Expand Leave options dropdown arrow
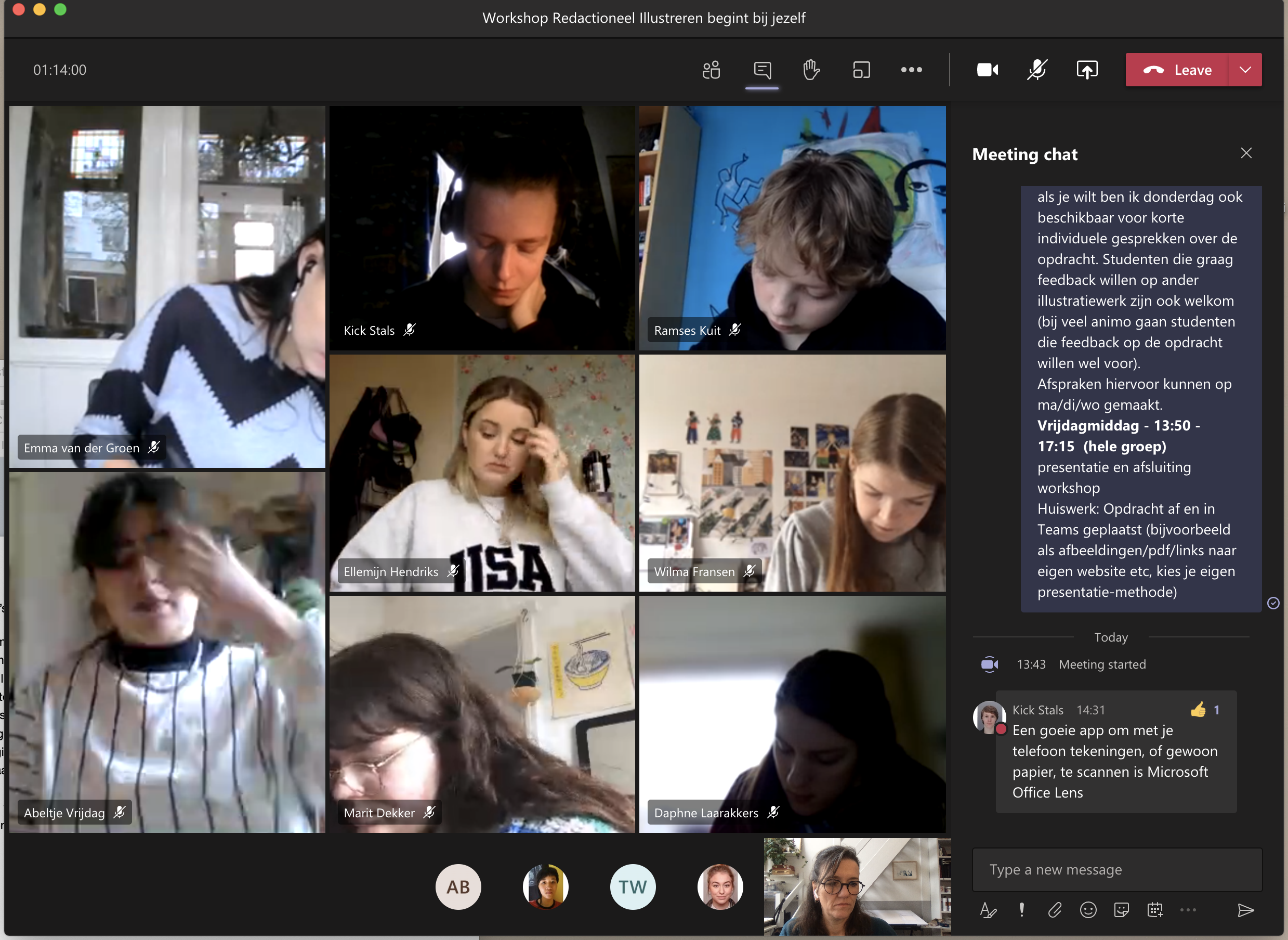The width and height of the screenshot is (1288, 940). pyautogui.click(x=1245, y=70)
